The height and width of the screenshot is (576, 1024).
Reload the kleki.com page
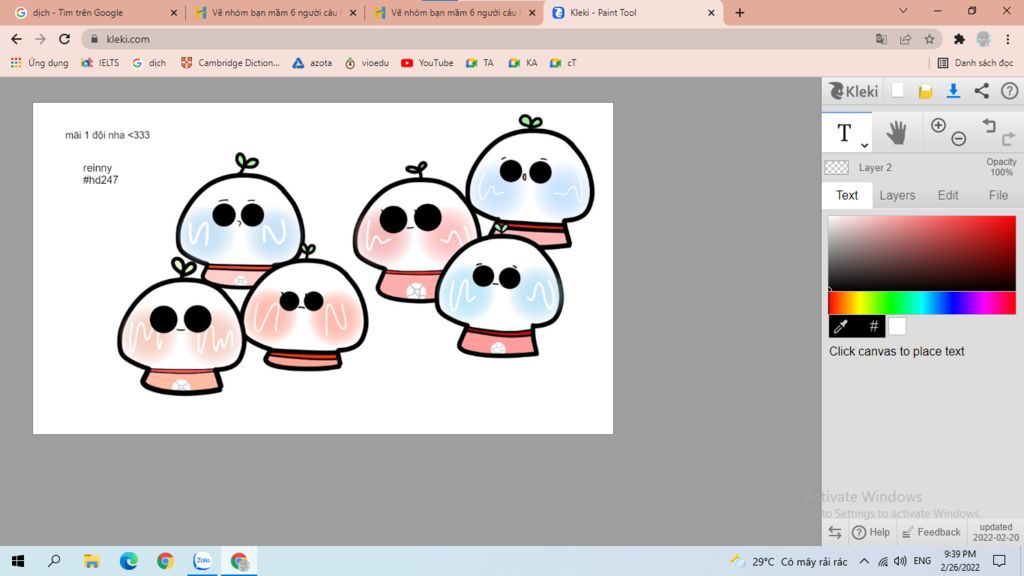[x=64, y=39]
